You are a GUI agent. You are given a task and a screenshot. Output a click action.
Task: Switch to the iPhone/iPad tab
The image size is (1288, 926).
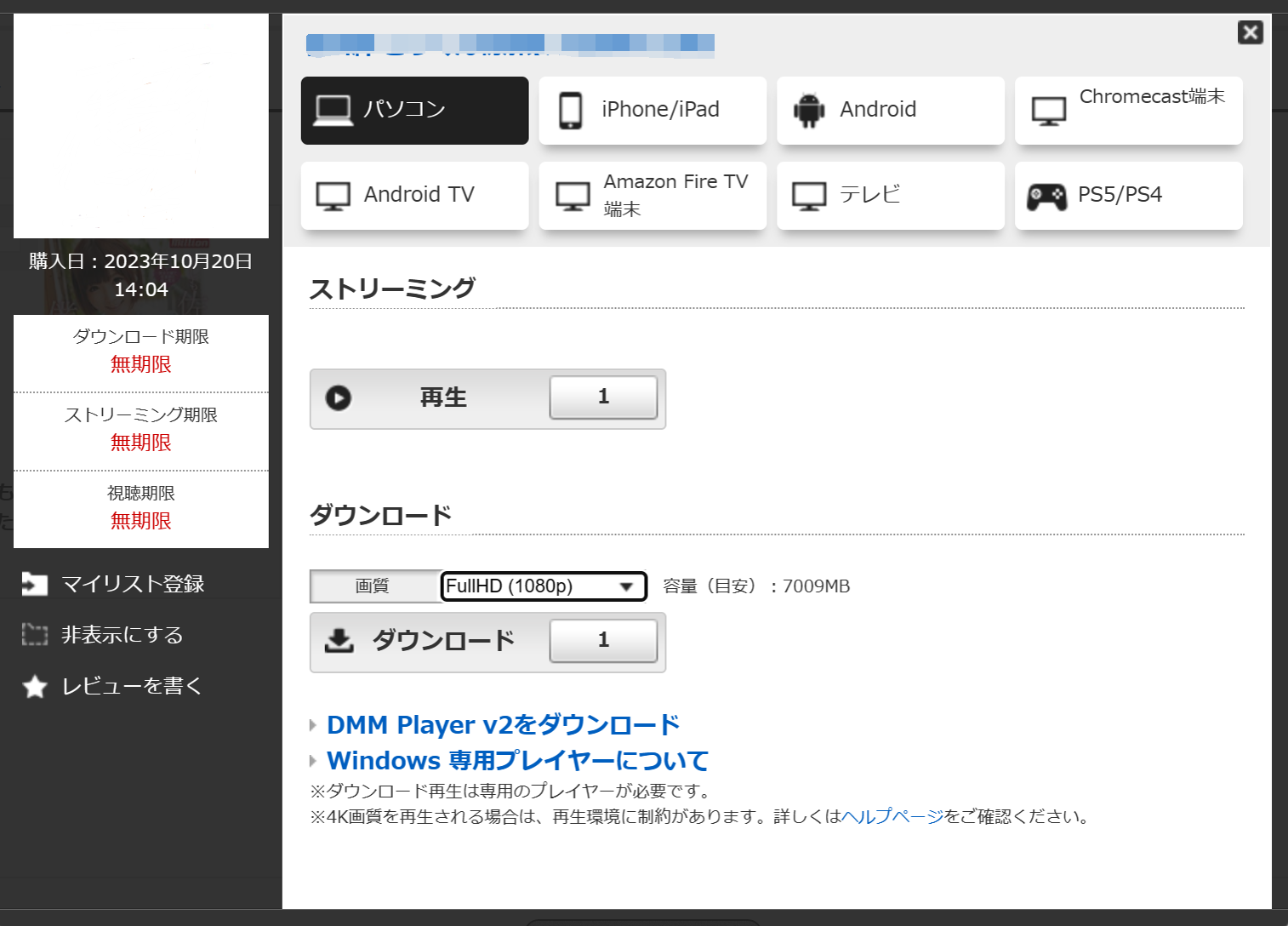click(x=653, y=111)
